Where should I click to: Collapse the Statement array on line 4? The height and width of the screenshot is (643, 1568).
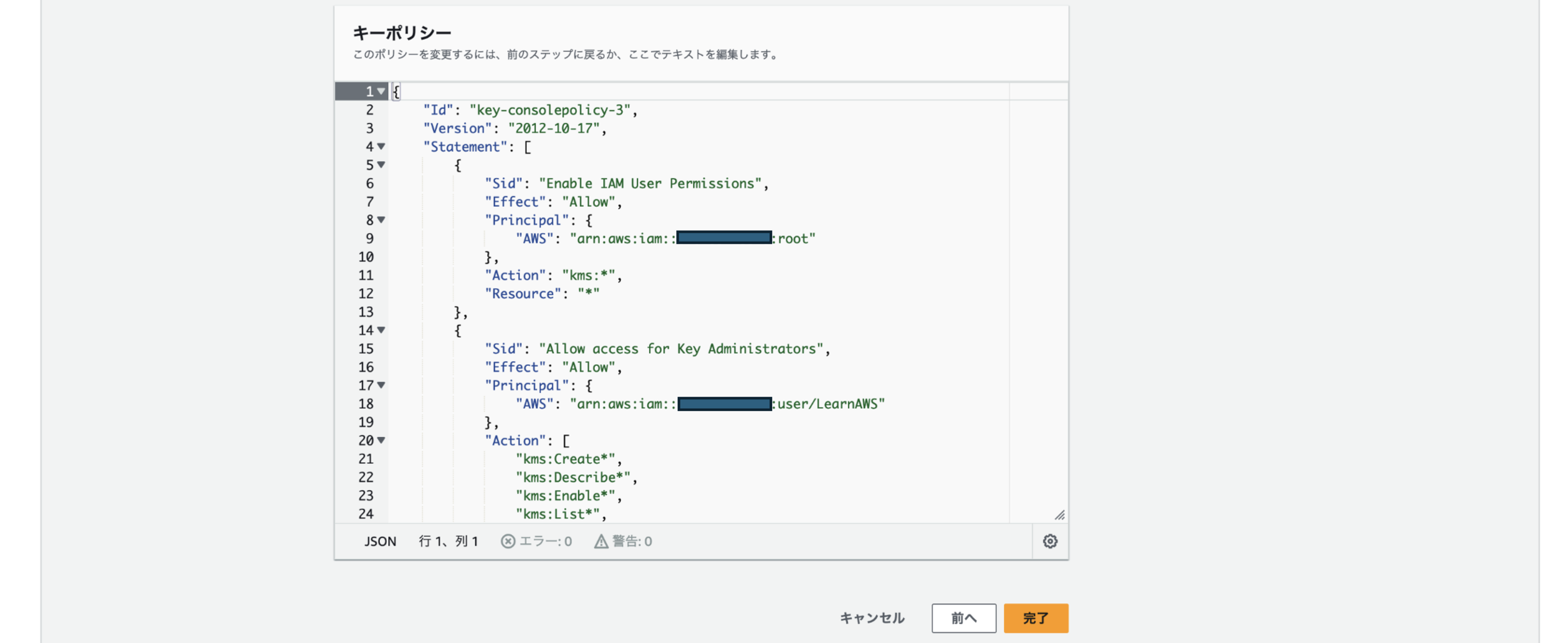(381, 146)
